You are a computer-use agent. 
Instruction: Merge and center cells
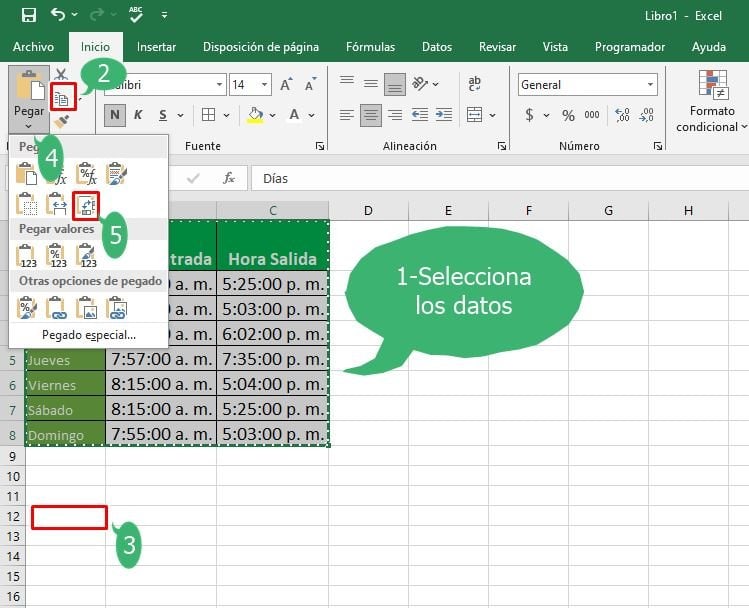474,115
